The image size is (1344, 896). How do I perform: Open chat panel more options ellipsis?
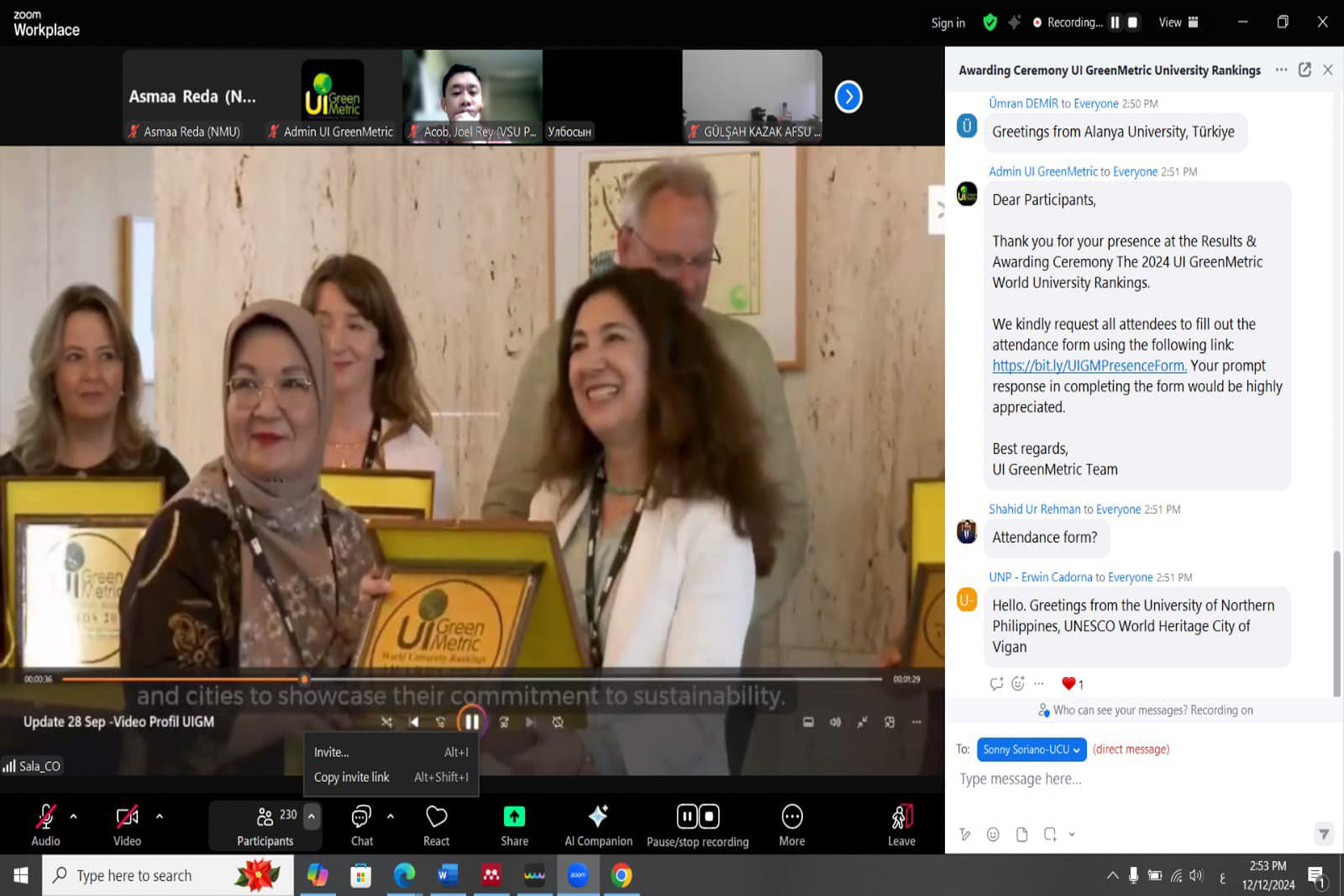coord(1281,70)
